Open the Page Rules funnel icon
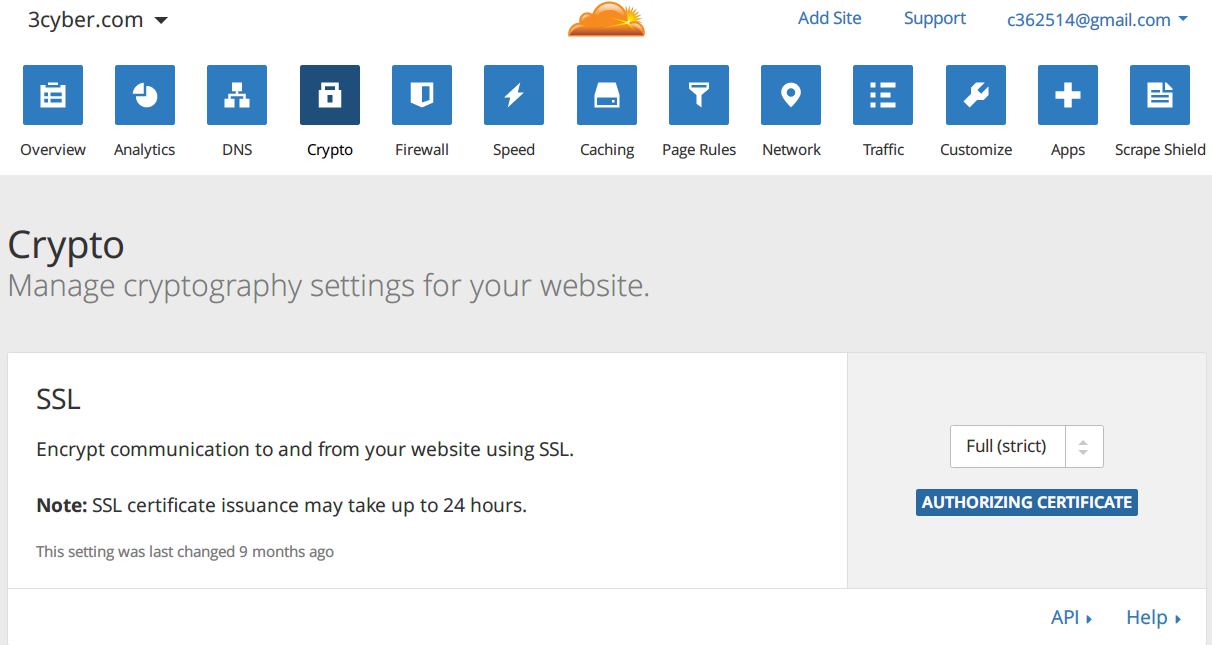The height and width of the screenshot is (645, 1212). point(699,95)
